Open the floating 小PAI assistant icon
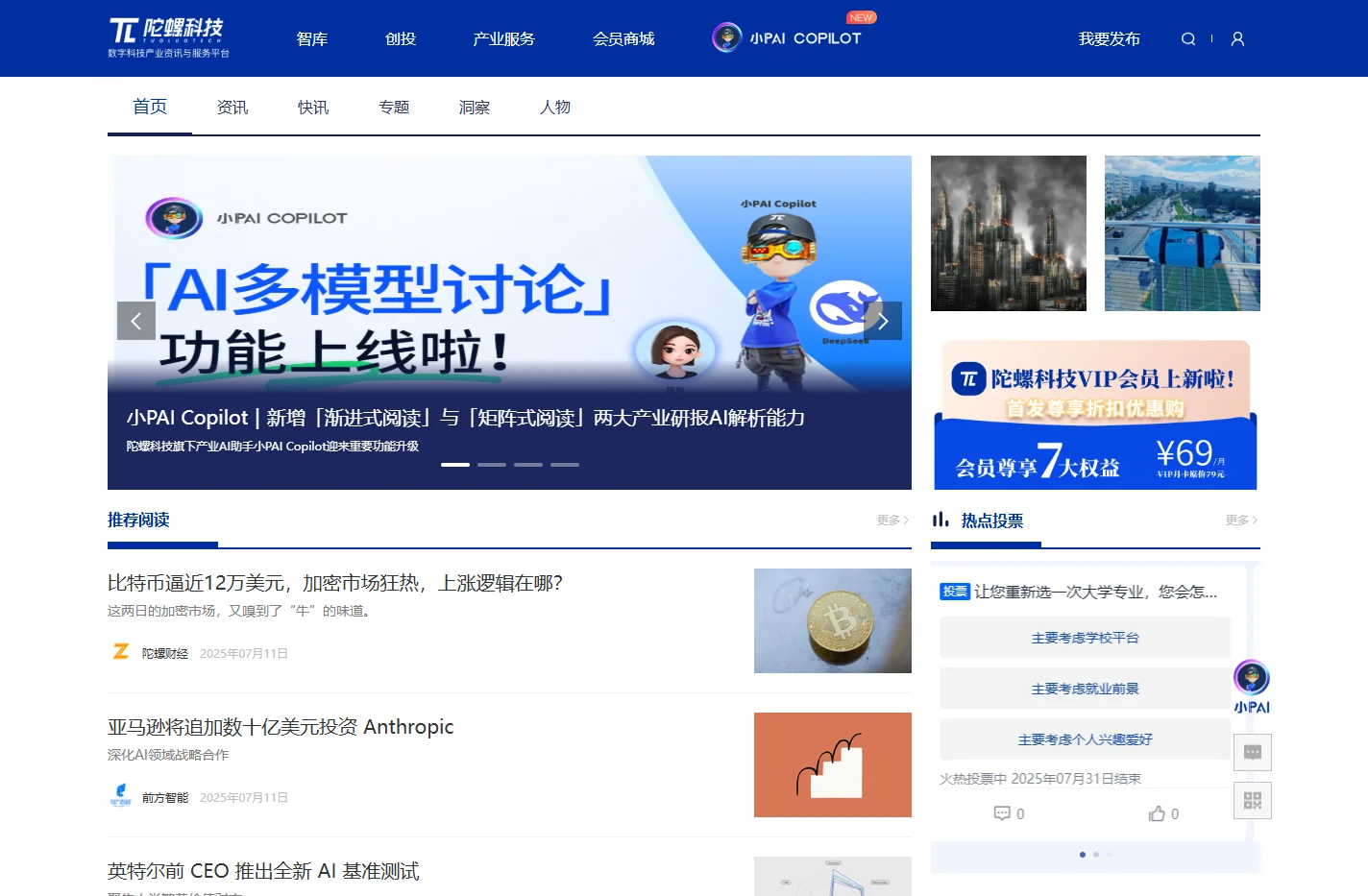The image size is (1368, 896). 1252,686
